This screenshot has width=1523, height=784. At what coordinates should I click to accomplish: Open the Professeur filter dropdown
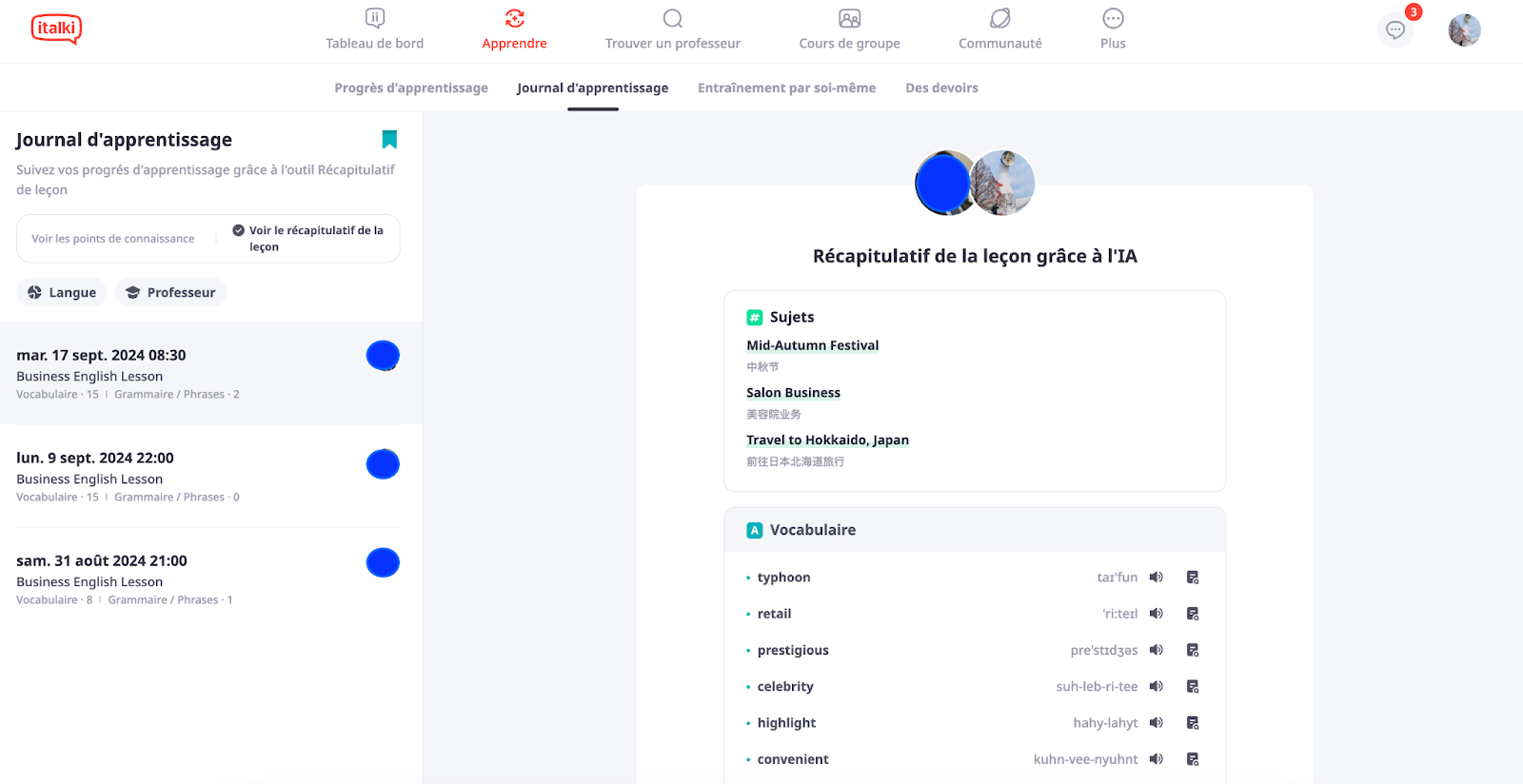170,292
